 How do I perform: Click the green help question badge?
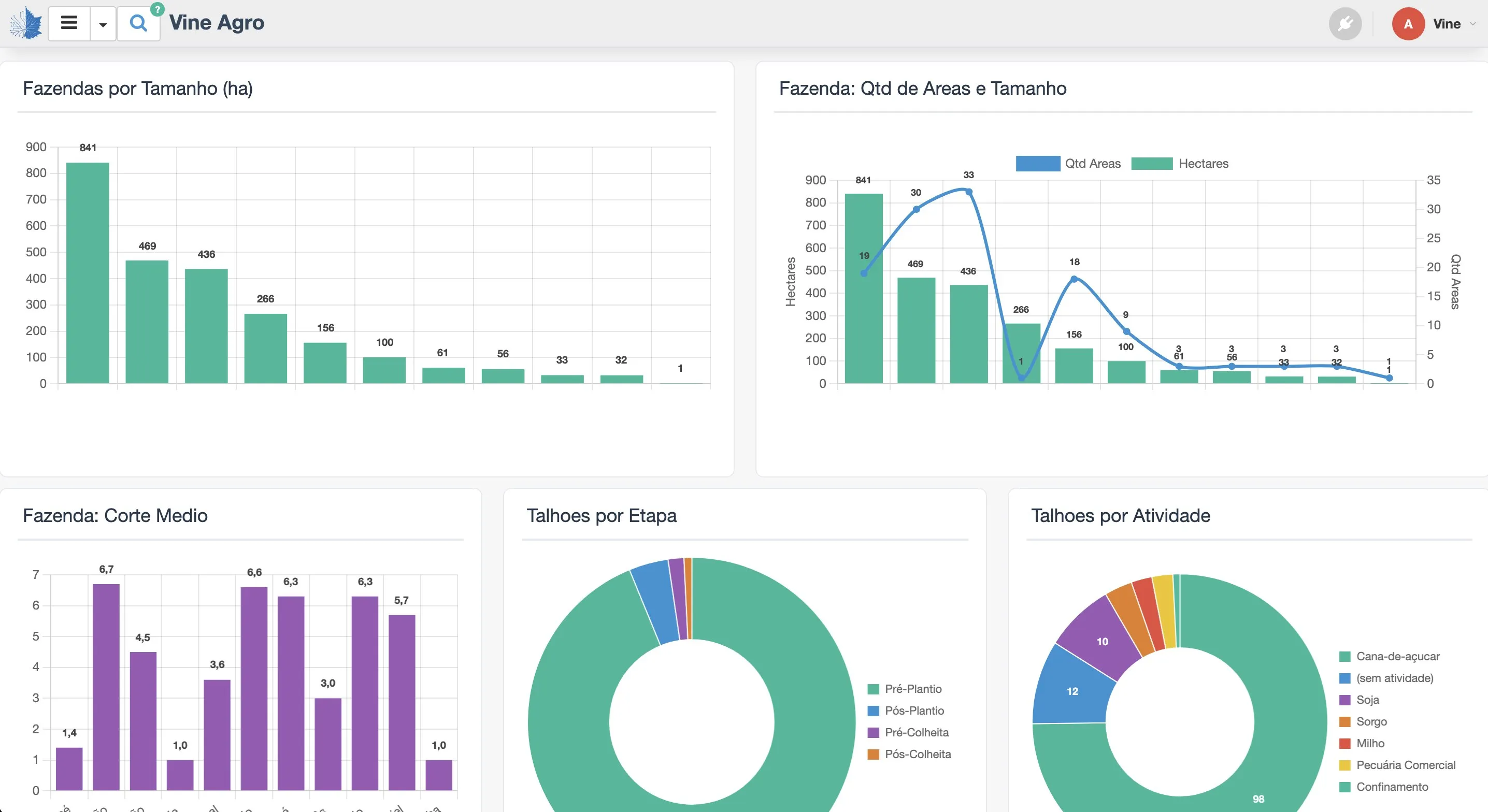coord(157,9)
